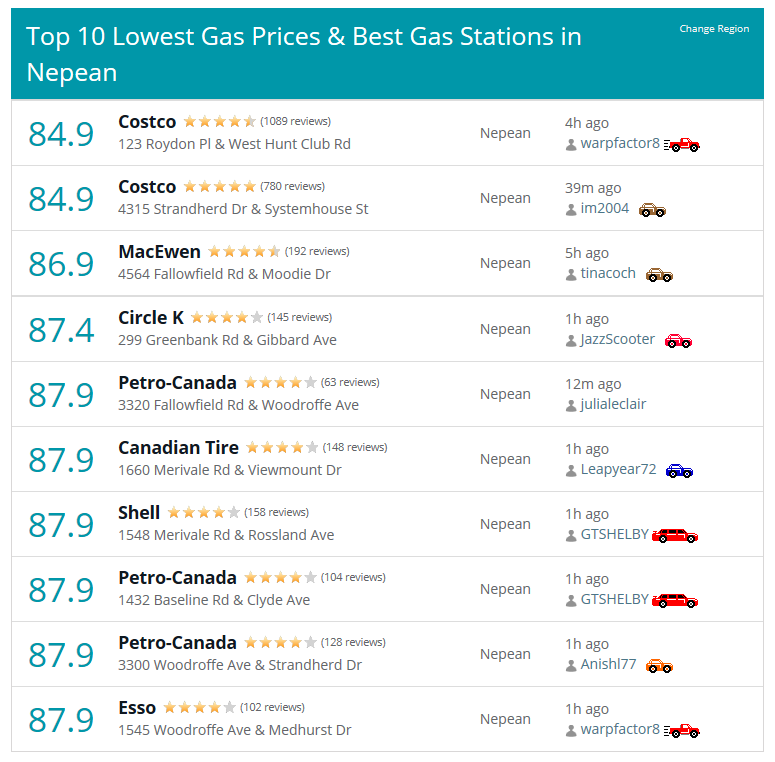Click red limo icon in the Shell row
Screen dimensions: 775x762
[675, 536]
